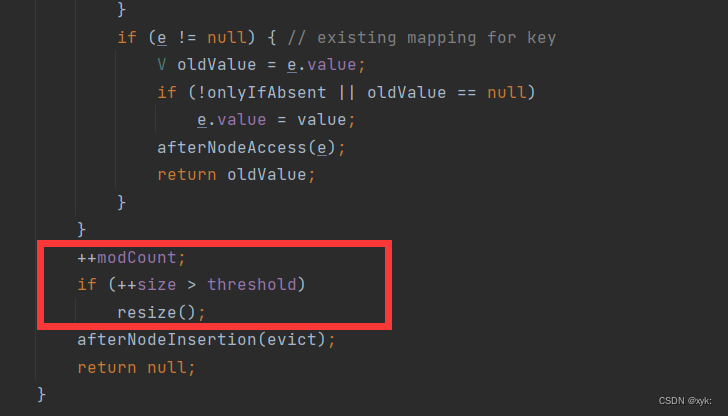Screen dimensions: 728x416
Task: Click the oldValue == null comparison
Action: 447,92
